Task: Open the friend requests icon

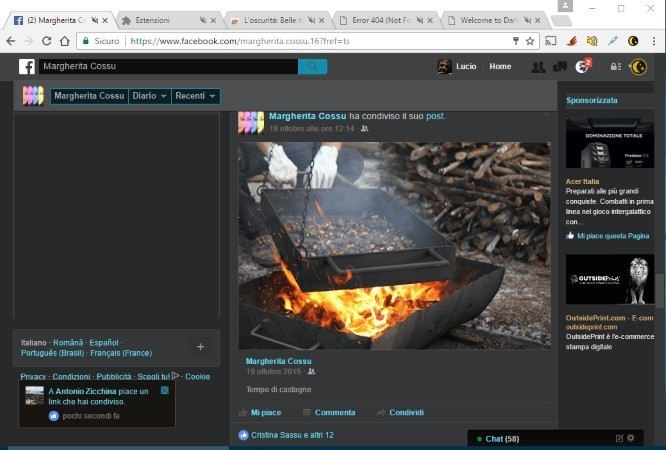Action: (x=538, y=67)
